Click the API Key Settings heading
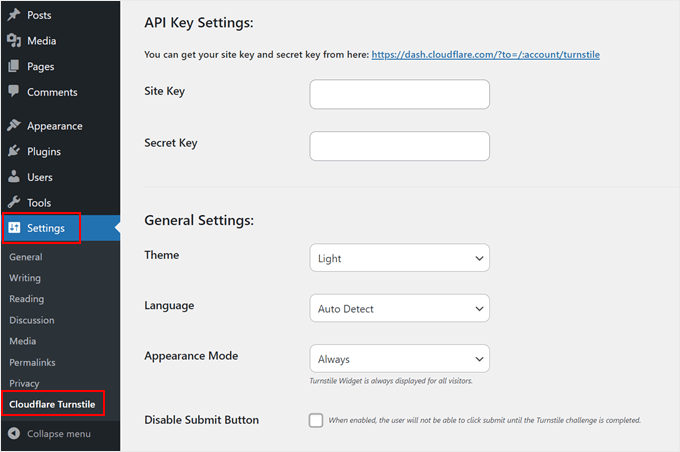 click(199, 23)
